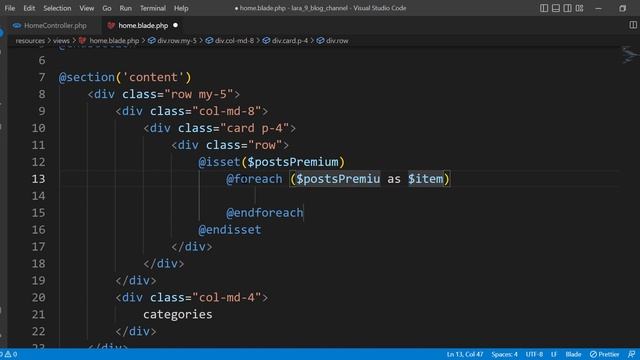
Task: Open the Terminal menu
Action: point(153,8)
